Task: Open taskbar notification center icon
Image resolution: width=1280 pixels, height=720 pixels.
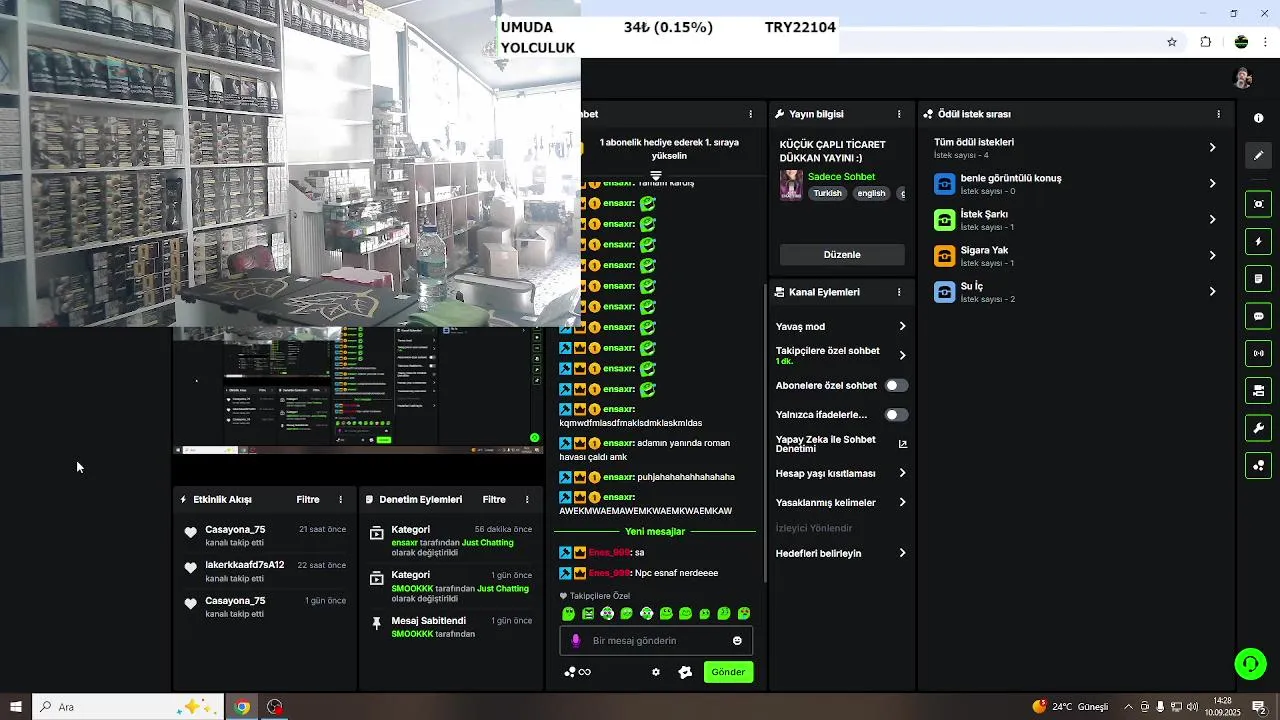Action: coord(1260,707)
